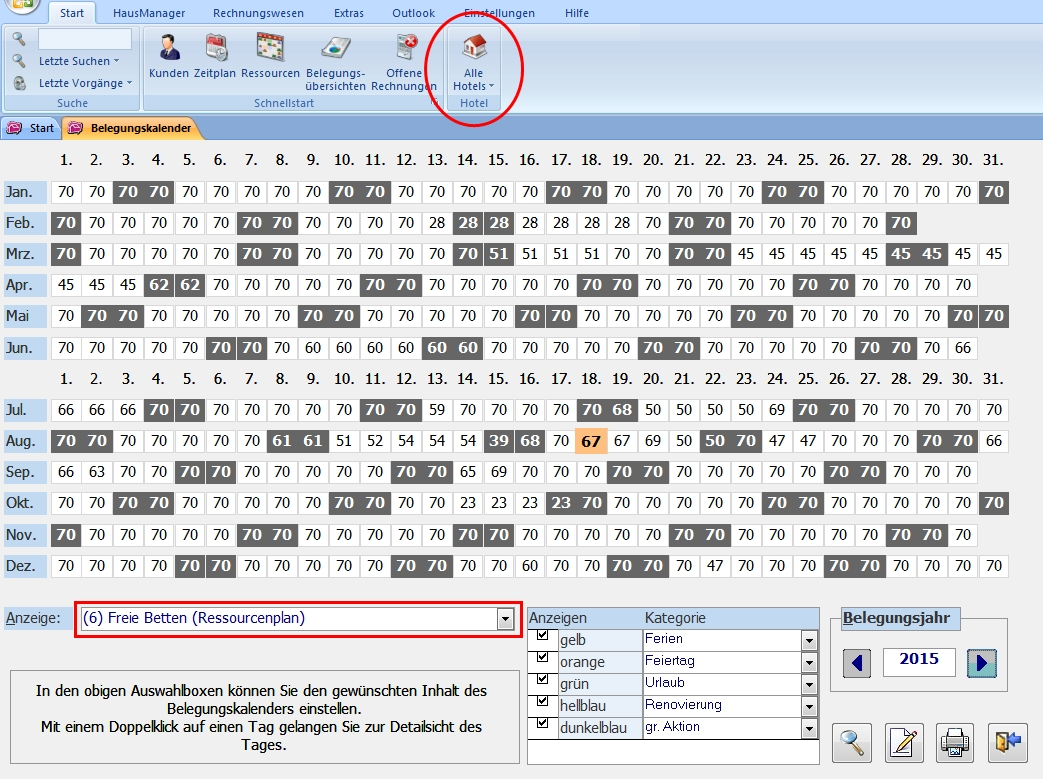Select the highlighted orange 67 cell in Aug.
Viewport: 1043px width, 779px height.
pos(591,442)
